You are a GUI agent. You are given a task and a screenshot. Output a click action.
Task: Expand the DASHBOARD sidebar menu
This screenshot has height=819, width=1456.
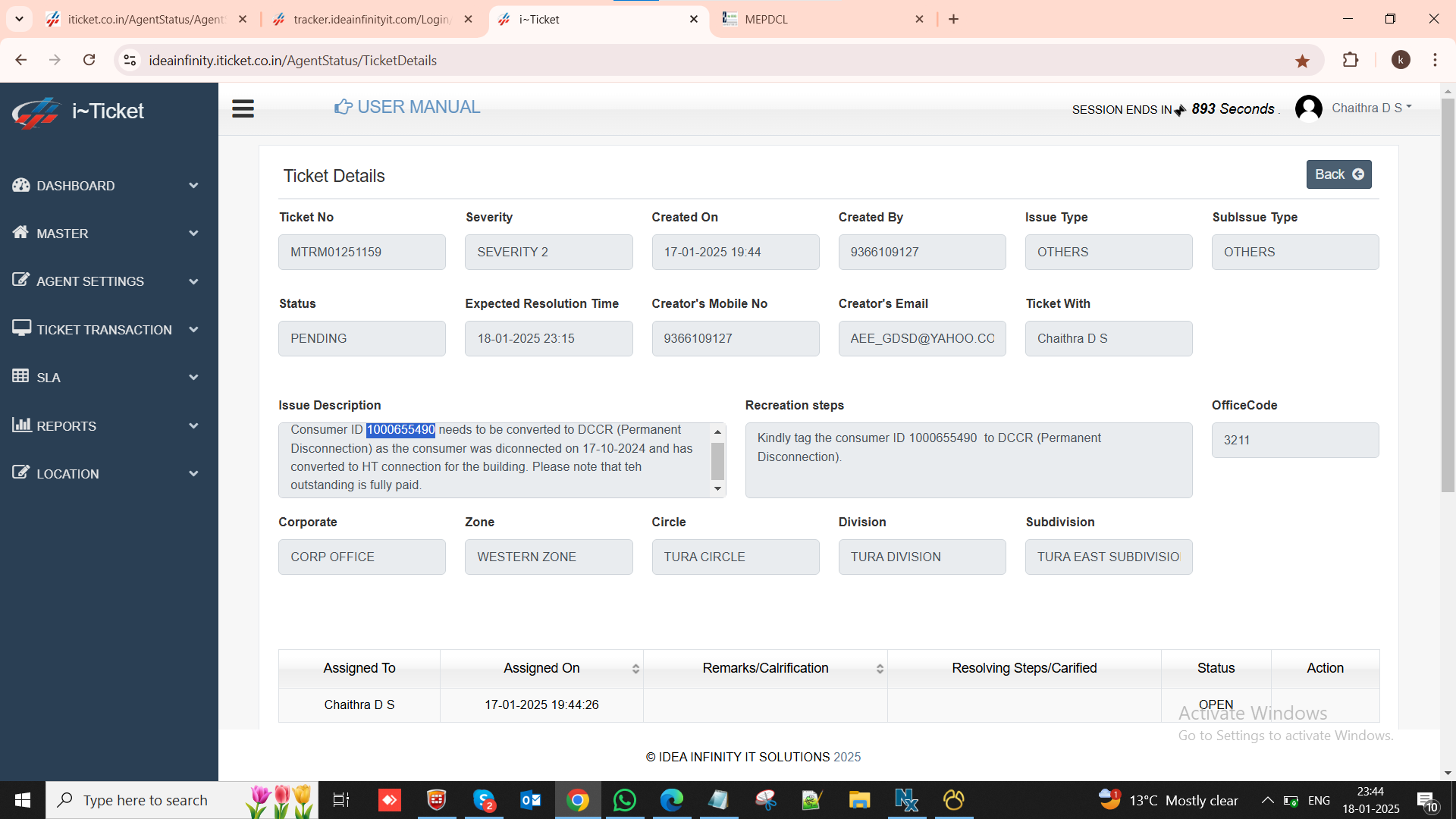coord(106,186)
